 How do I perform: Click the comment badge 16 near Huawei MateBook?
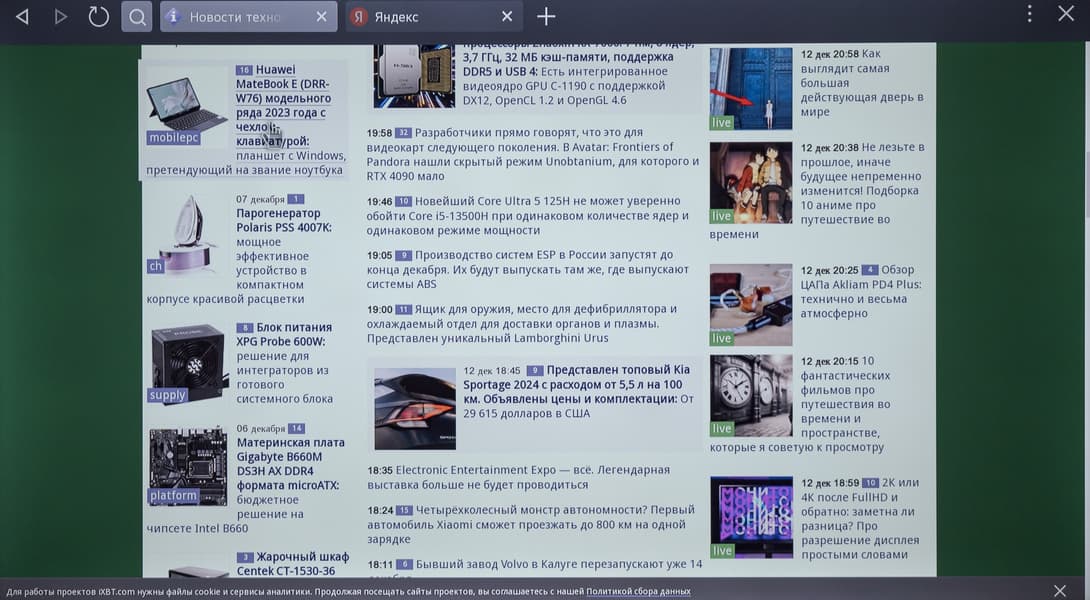(243, 70)
